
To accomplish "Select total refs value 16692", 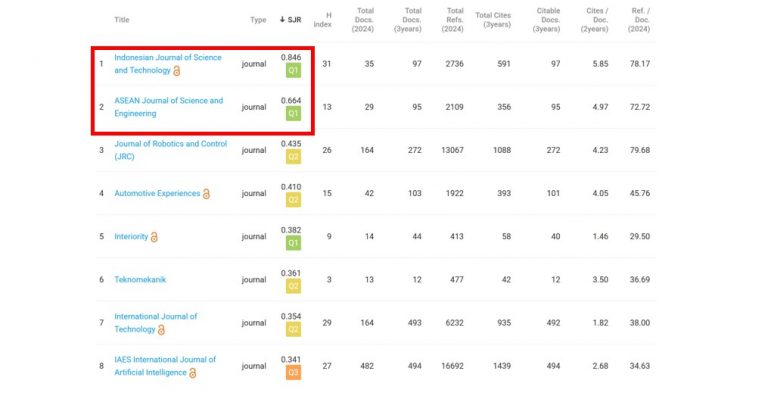I will (453, 366).
